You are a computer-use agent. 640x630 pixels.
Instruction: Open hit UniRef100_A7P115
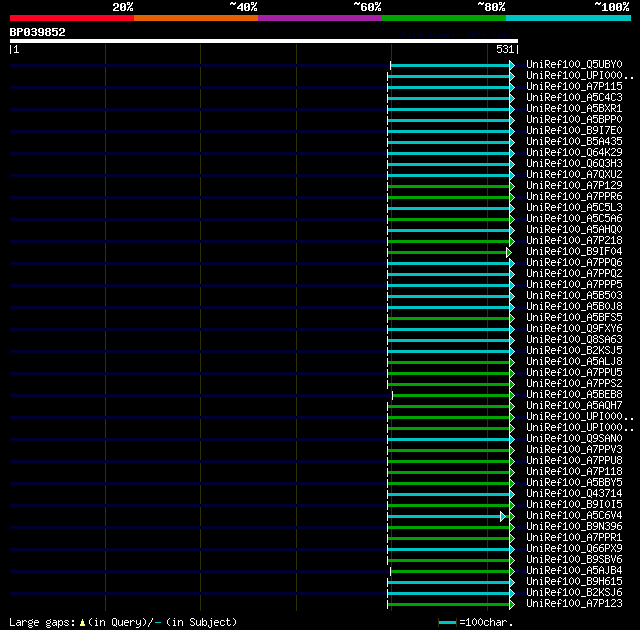574,87
